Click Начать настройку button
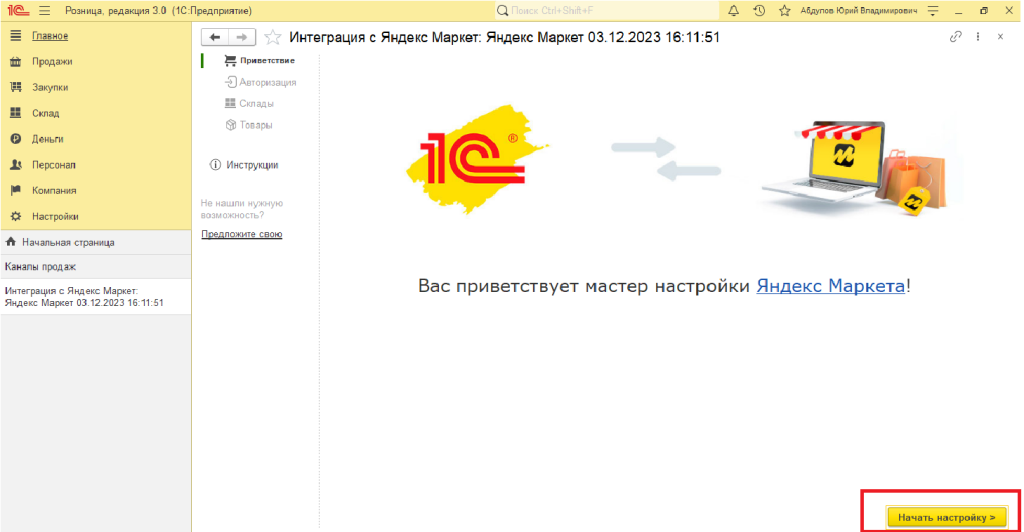This screenshot has height=532, width=1024. click(946, 518)
